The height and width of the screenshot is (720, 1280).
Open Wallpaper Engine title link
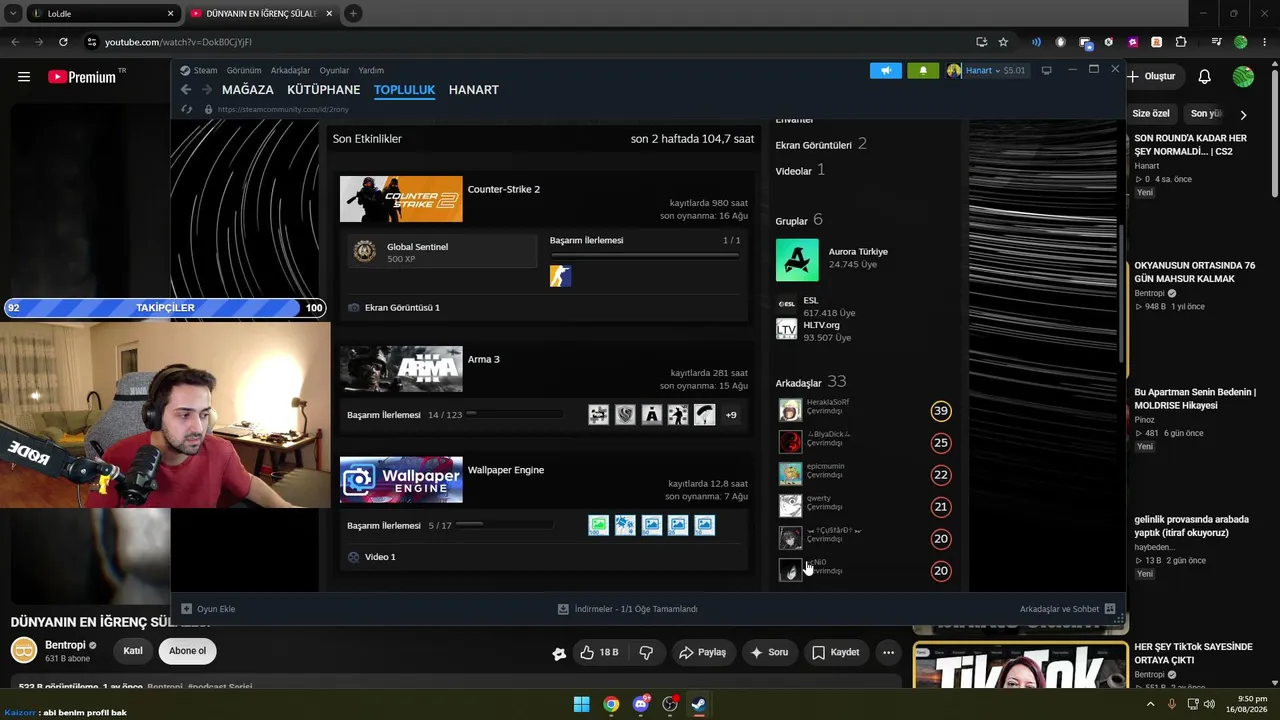tap(506, 470)
